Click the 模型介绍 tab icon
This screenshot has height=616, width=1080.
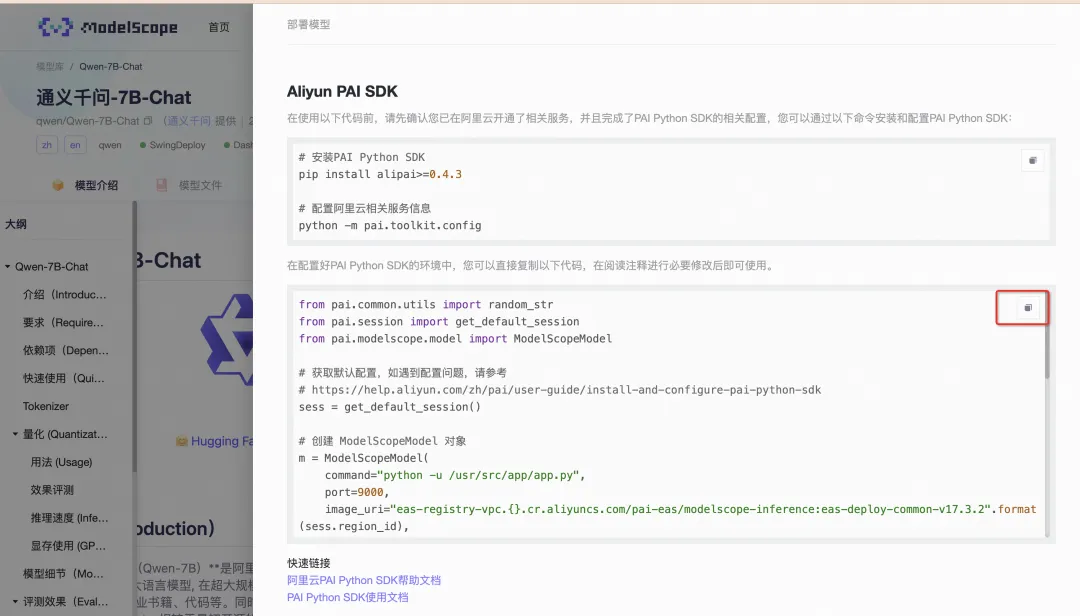pyautogui.click(x=58, y=185)
